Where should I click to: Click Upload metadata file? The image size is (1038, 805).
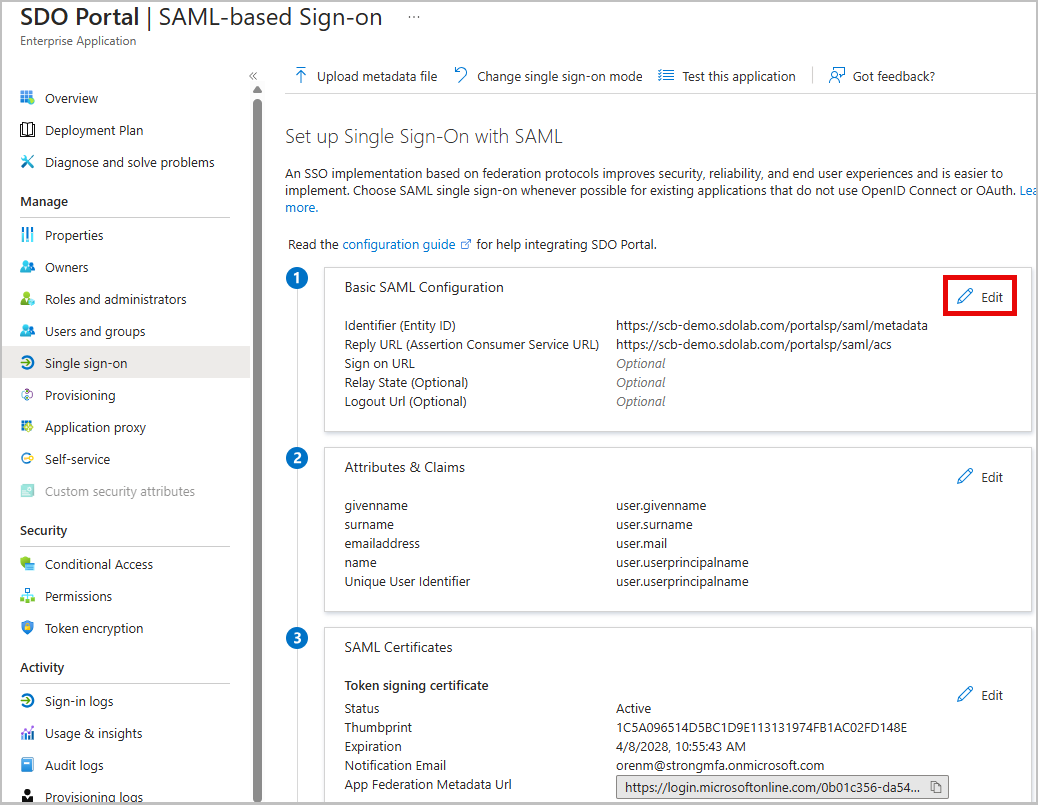[366, 76]
